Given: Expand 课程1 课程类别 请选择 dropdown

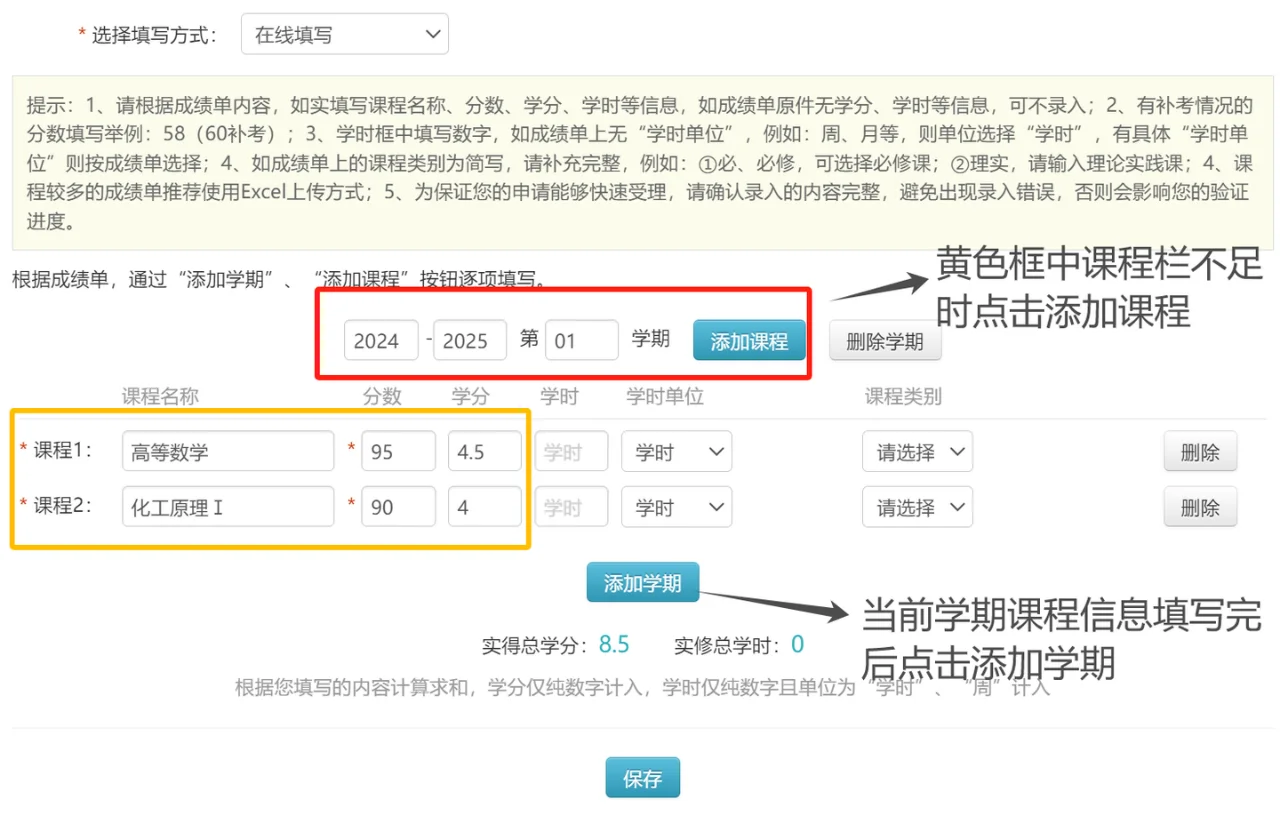Looking at the screenshot, I should coord(917,452).
